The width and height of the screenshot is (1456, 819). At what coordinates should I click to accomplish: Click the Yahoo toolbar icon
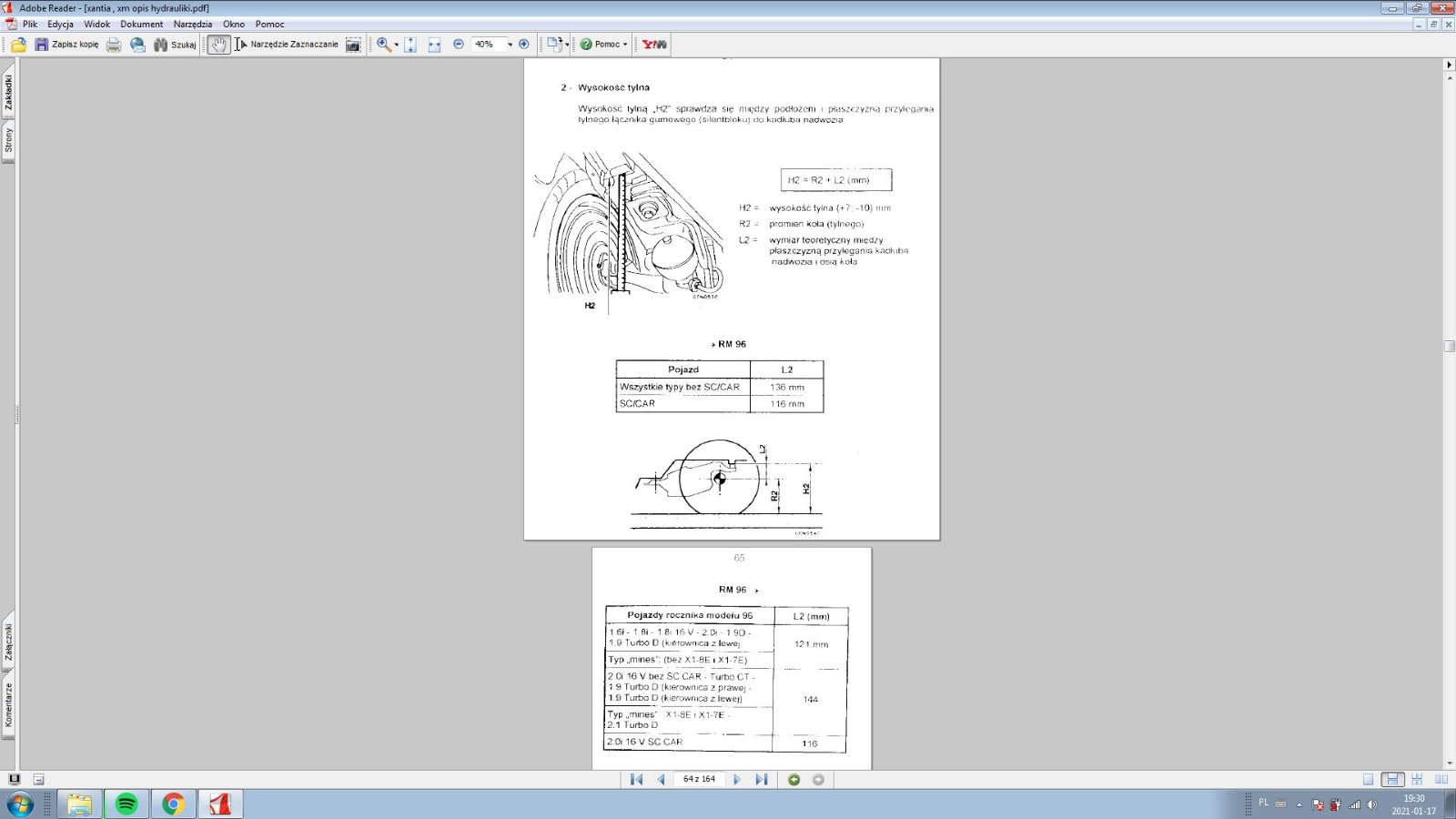[x=653, y=44]
